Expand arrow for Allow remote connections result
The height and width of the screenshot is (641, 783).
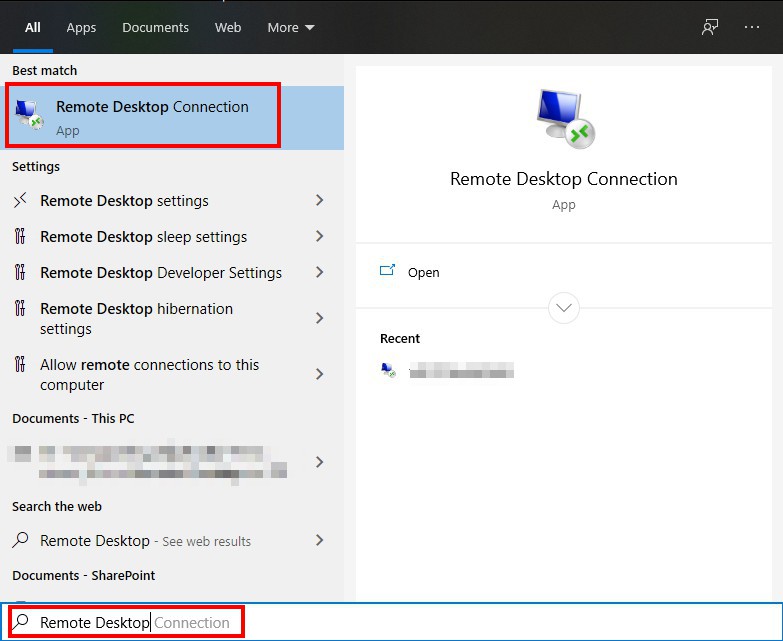[x=320, y=374]
